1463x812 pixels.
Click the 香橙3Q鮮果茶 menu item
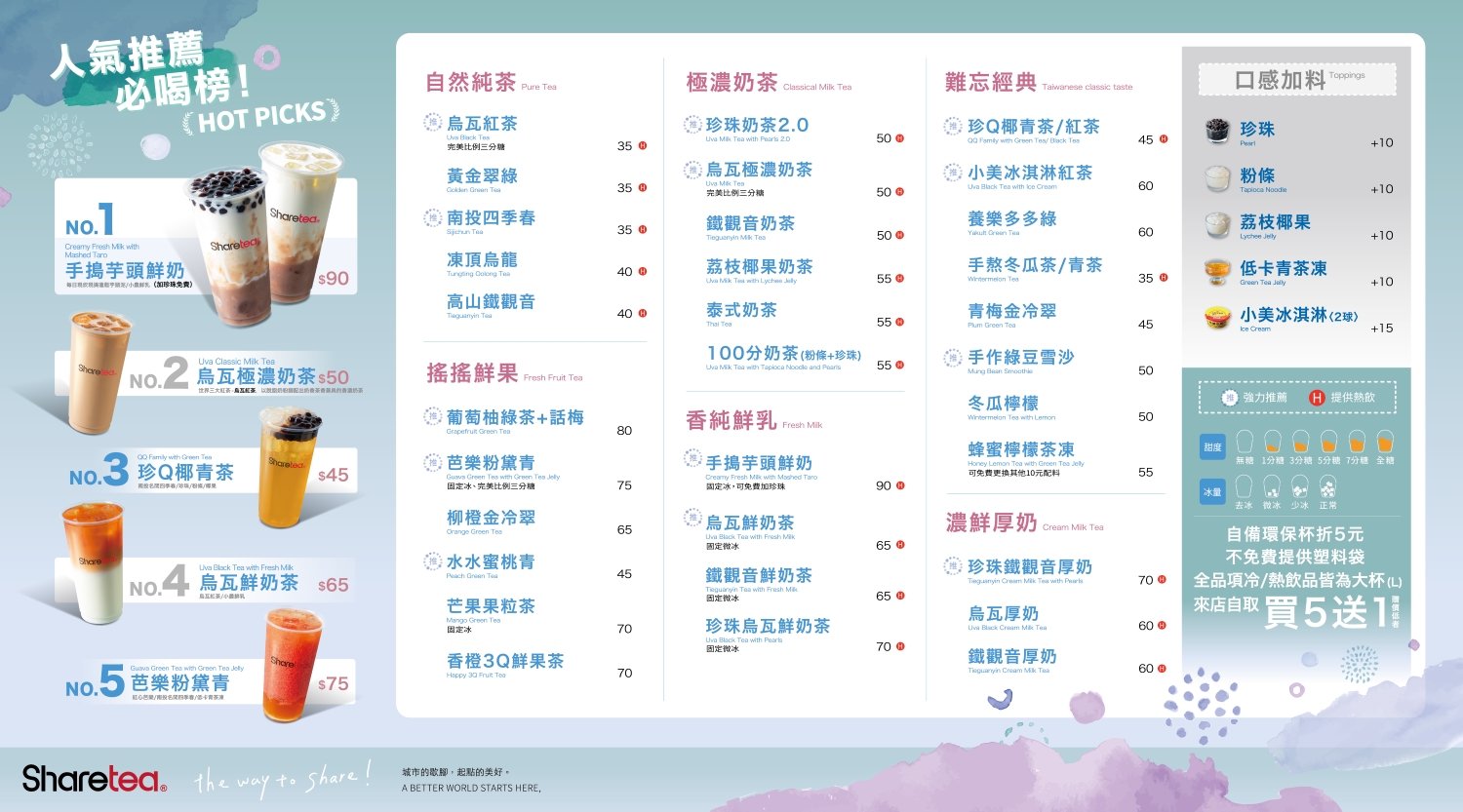pyautogui.click(x=505, y=665)
